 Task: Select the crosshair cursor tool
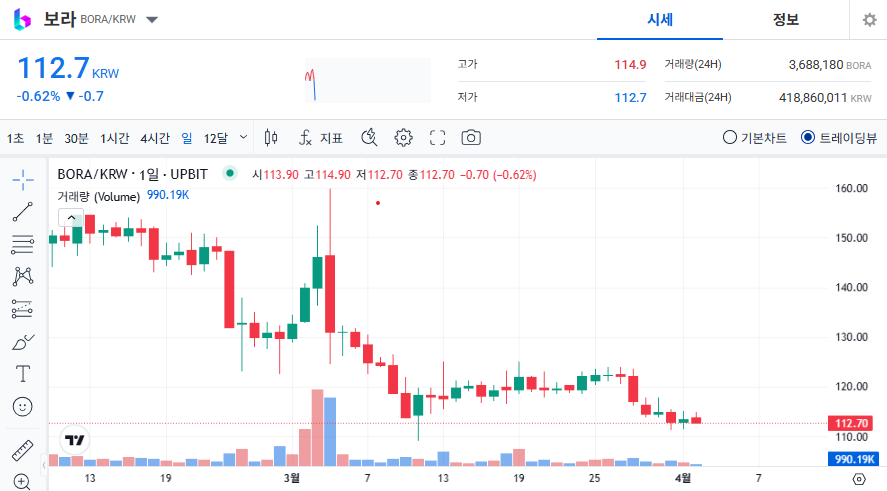point(23,180)
